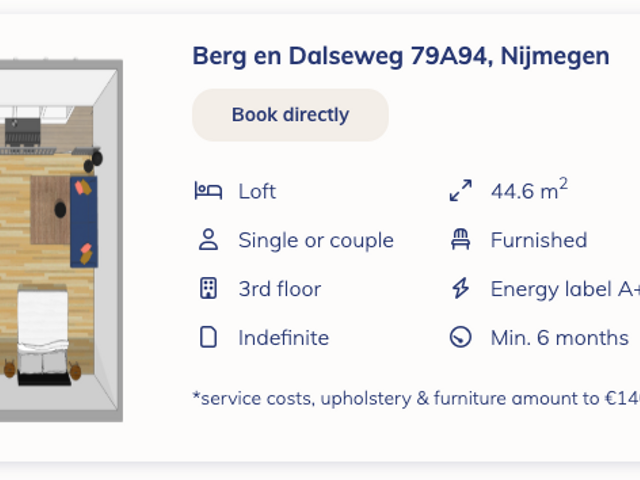640x480 pixels.
Task: Click the clock icon beside Min. 6 months
Action: point(460,338)
